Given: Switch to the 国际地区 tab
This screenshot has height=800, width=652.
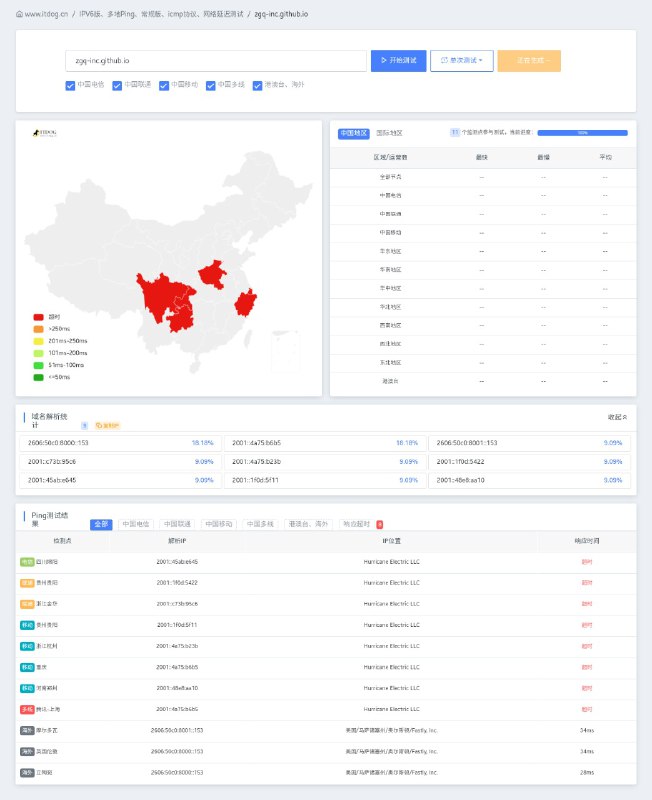Looking at the screenshot, I should (389, 132).
